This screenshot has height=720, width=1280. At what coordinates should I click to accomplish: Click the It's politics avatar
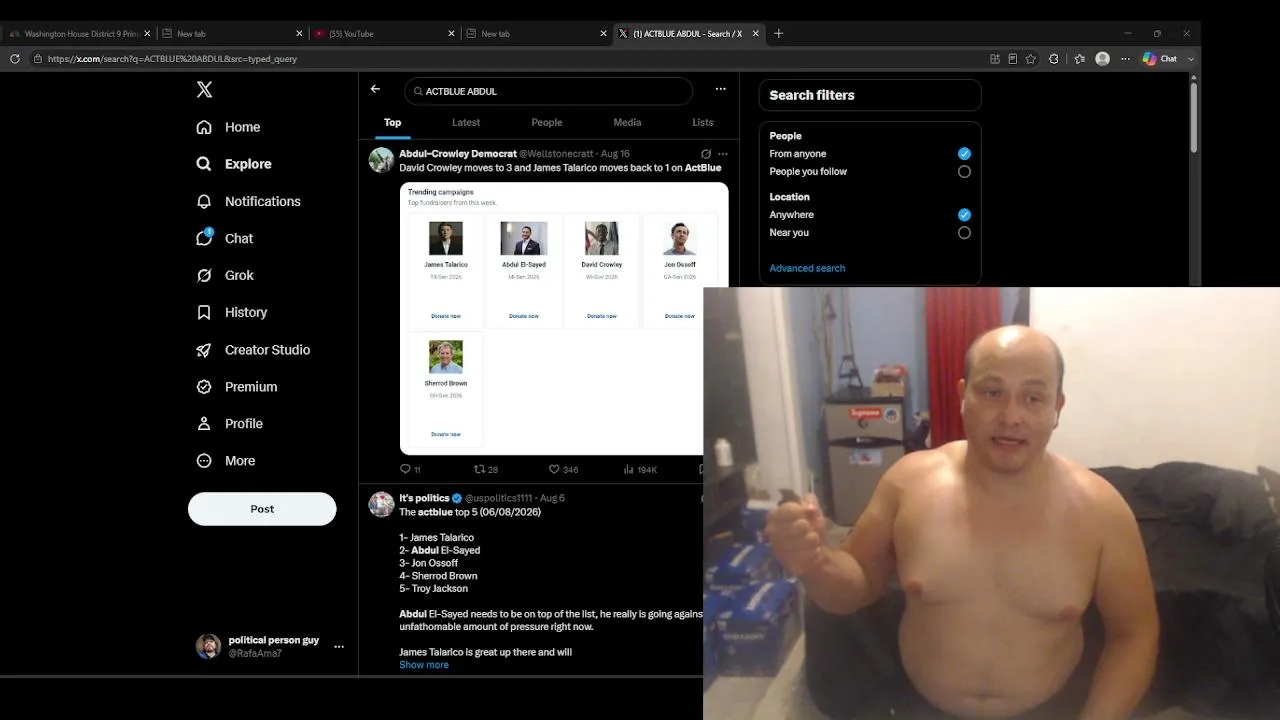(x=381, y=504)
